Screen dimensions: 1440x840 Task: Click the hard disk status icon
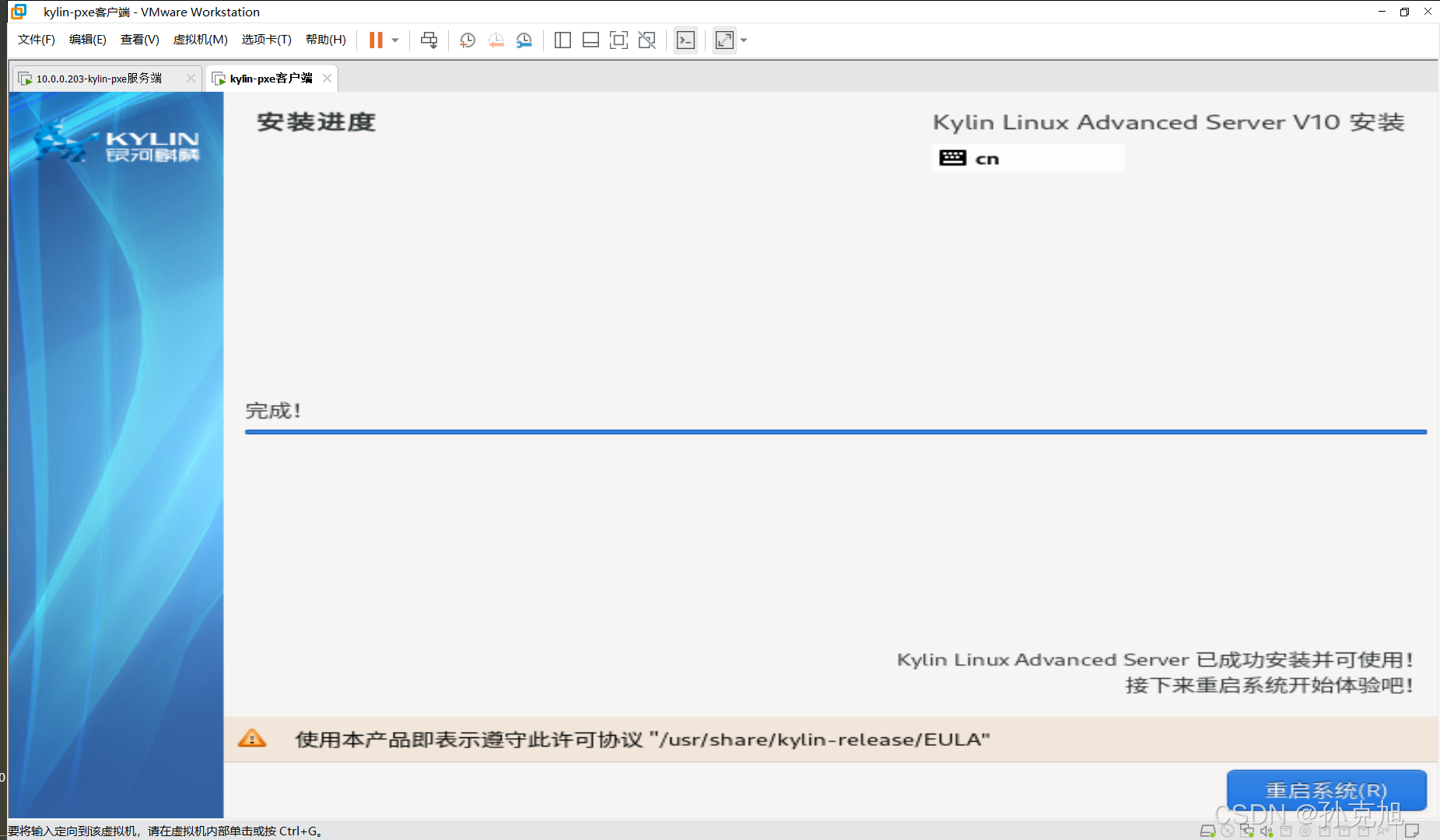[x=1207, y=831]
